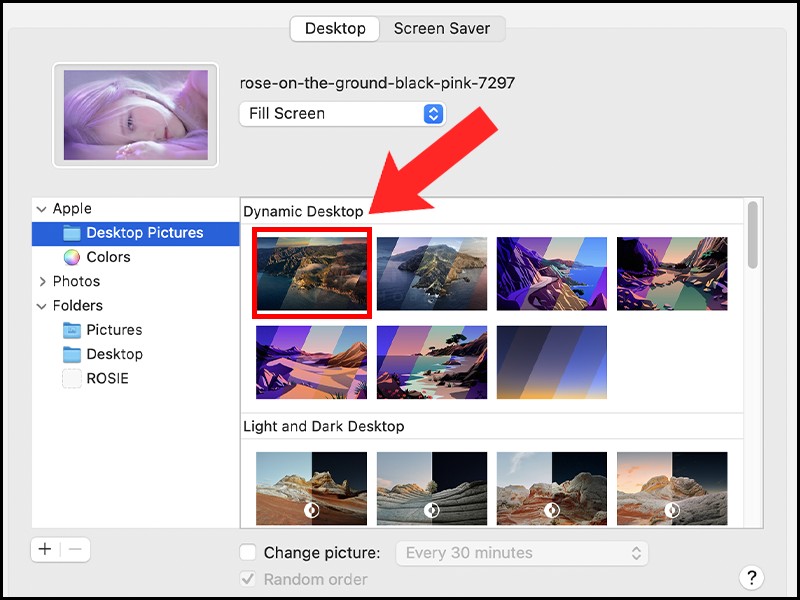The width and height of the screenshot is (800, 600).
Task: Collapse the Apple section in sidebar
Action: [41, 209]
